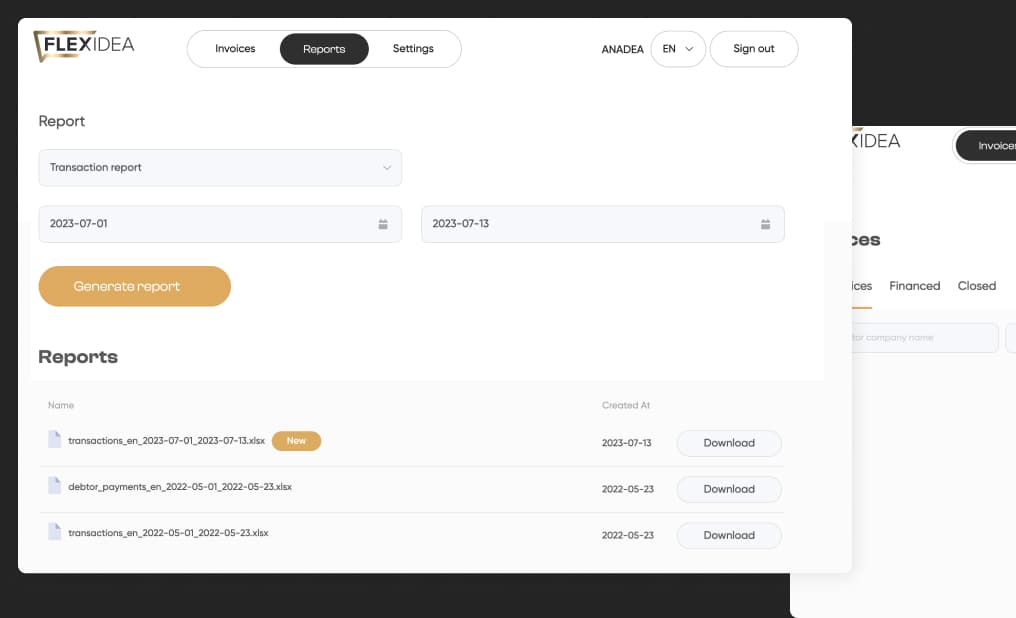This screenshot has height=618, width=1016.
Task: Open the start date calendar icon
Action: click(x=383, y=224)
